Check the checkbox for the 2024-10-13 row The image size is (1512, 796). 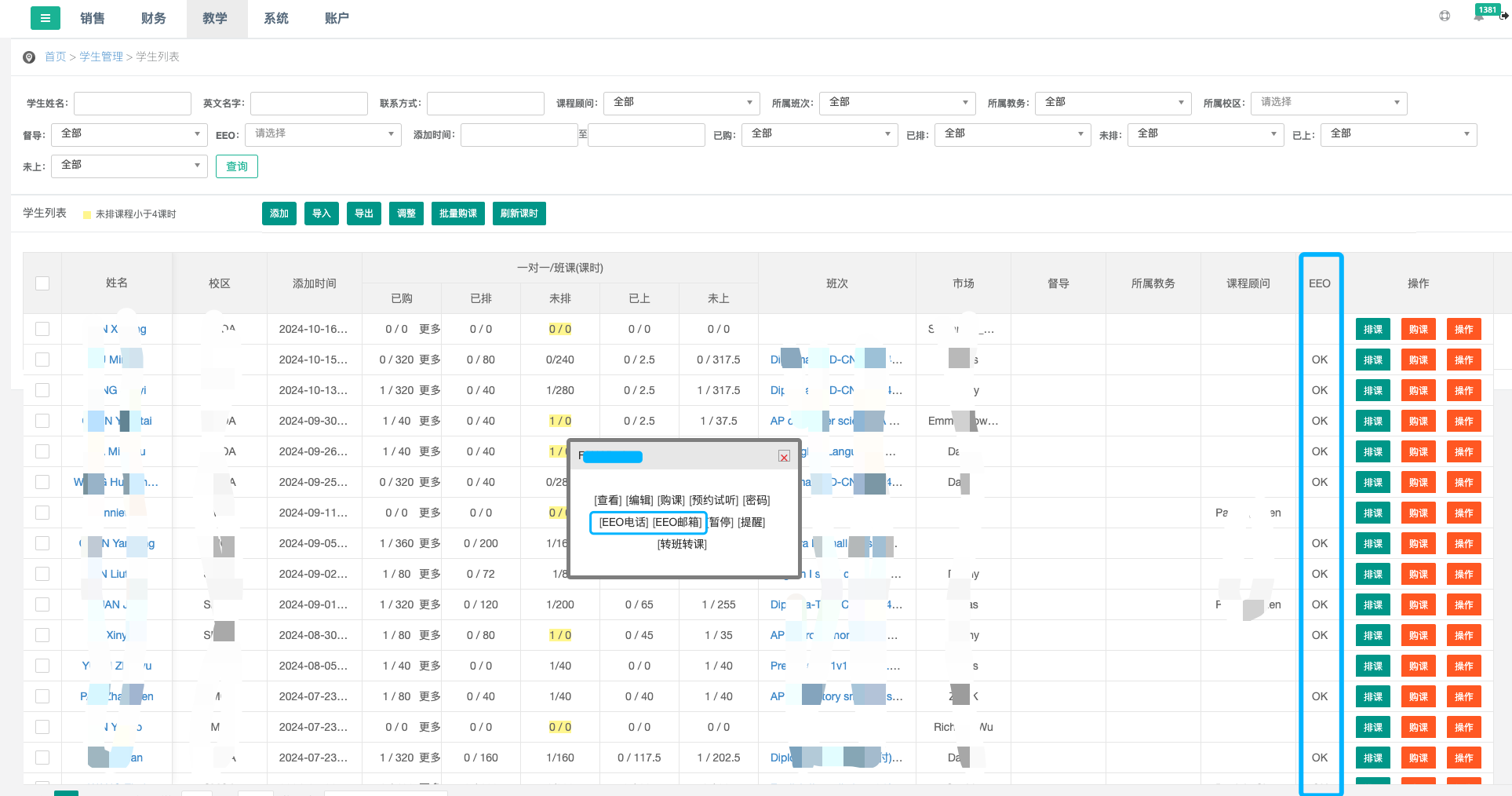pos(42,390)
